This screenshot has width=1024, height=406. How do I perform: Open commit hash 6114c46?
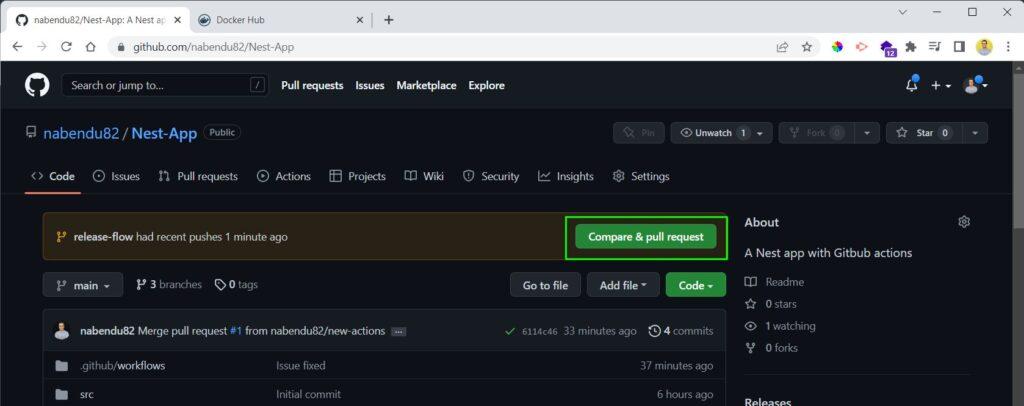pos(539,332)
